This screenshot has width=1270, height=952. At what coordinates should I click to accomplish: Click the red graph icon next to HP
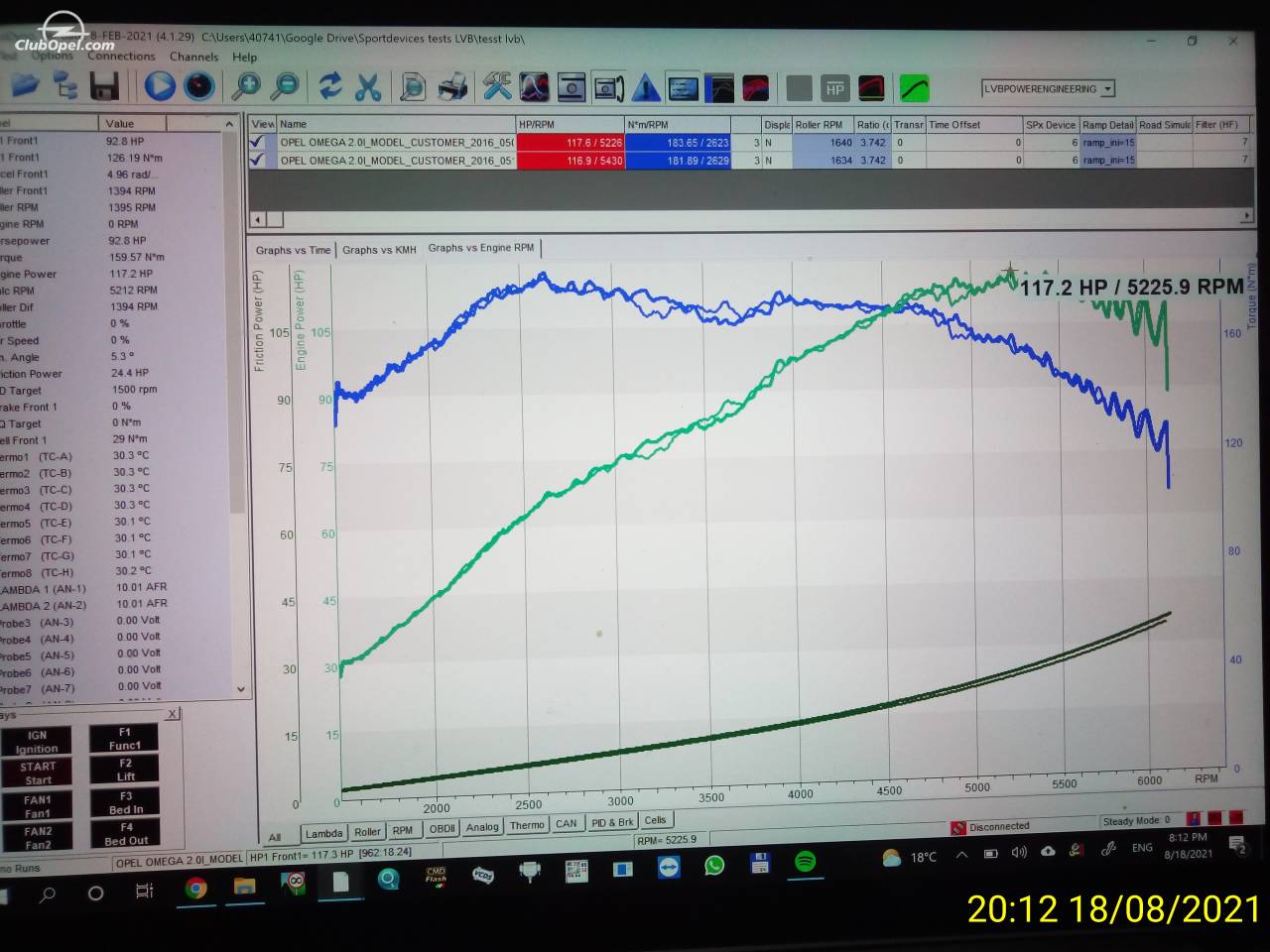[x=871, y=89]
